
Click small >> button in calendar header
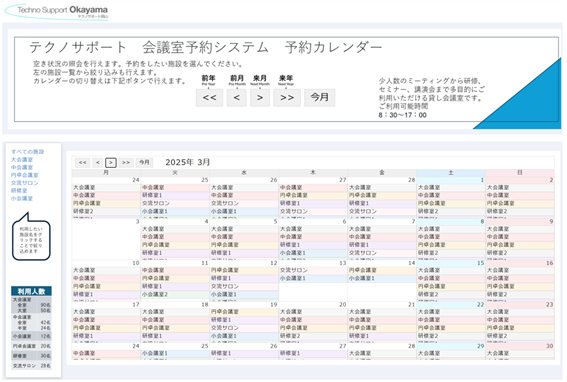125,162
